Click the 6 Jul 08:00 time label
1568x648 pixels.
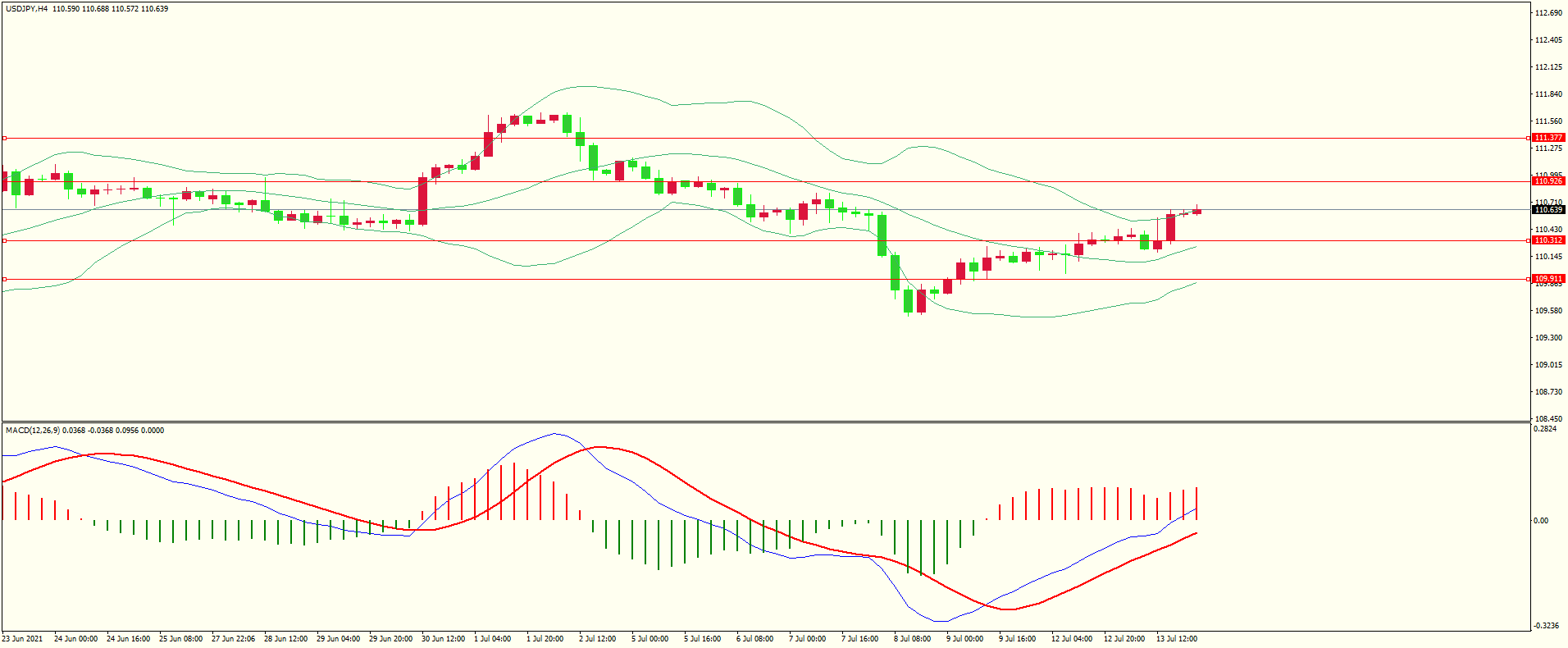pos(754,639)
